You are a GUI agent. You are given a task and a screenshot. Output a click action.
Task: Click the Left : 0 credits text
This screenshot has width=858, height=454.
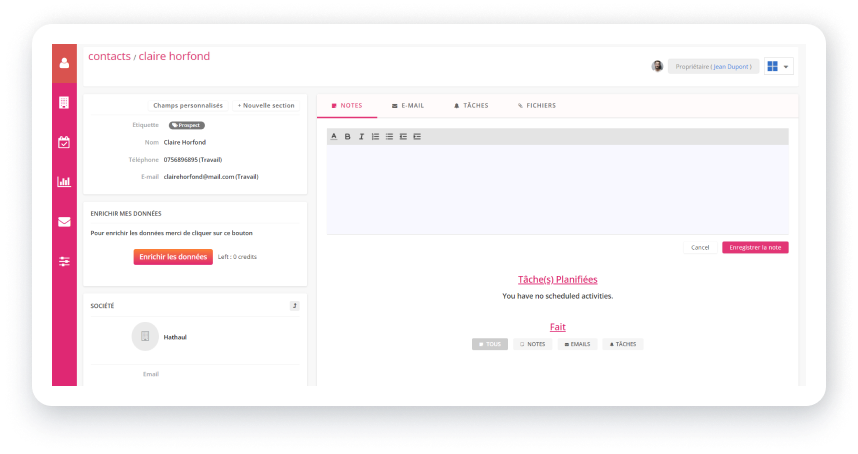(237, 257)
